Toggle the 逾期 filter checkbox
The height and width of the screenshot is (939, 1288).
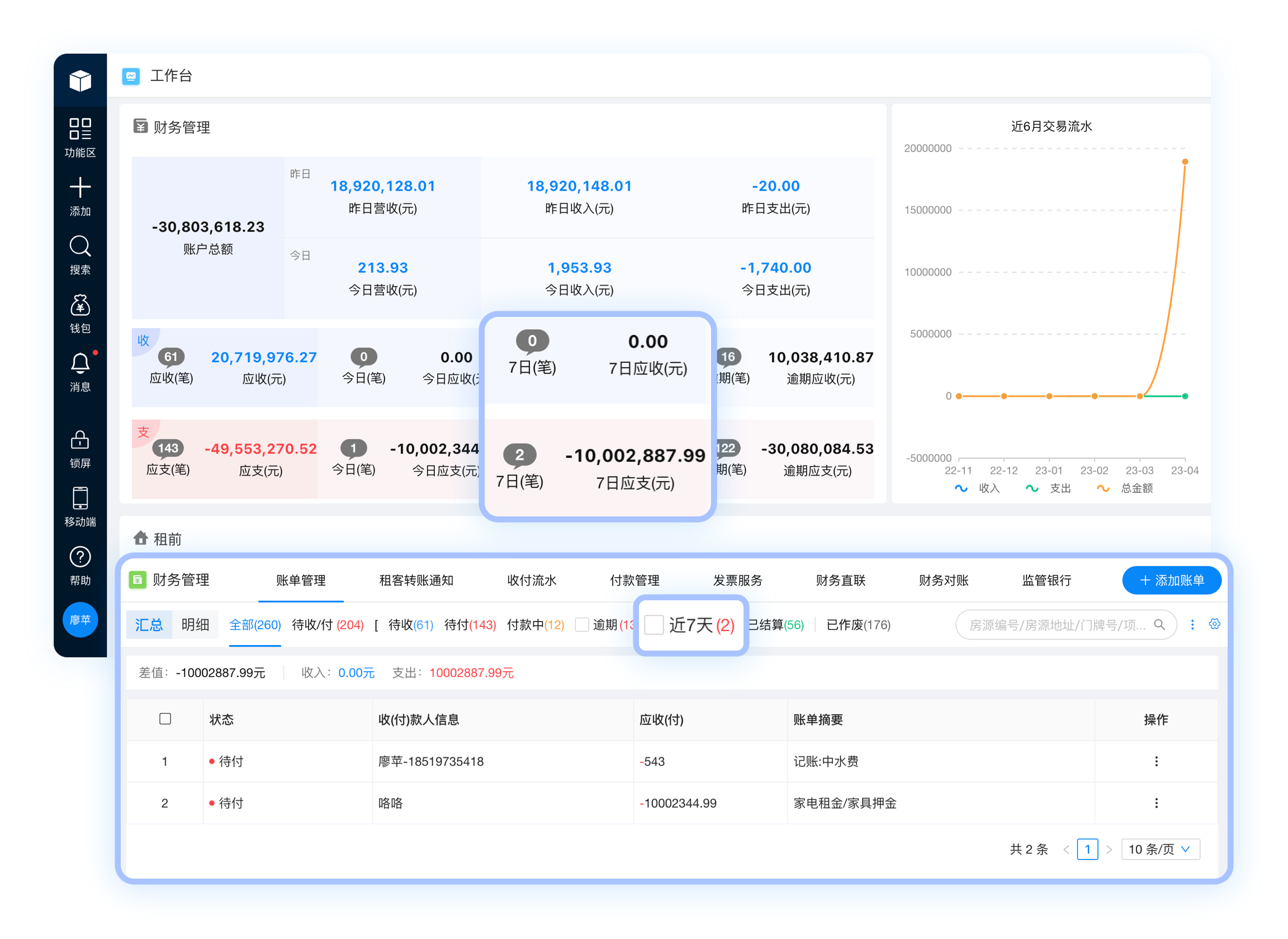(x=581, y=625)
